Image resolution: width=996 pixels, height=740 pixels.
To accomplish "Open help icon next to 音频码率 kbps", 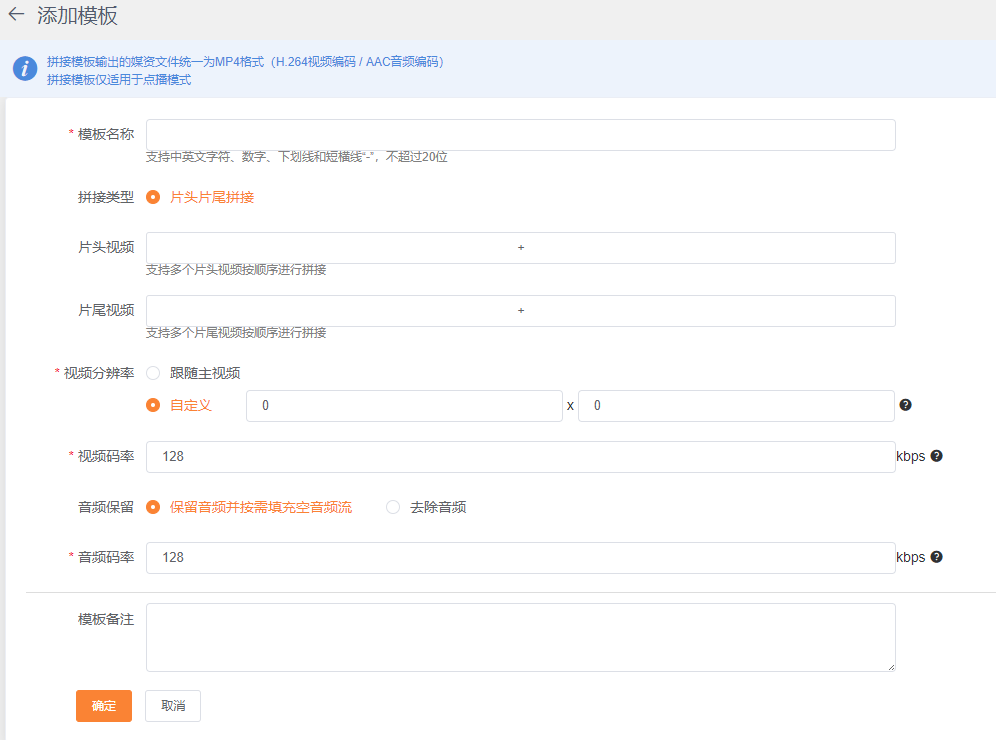I will click(936, 556).
